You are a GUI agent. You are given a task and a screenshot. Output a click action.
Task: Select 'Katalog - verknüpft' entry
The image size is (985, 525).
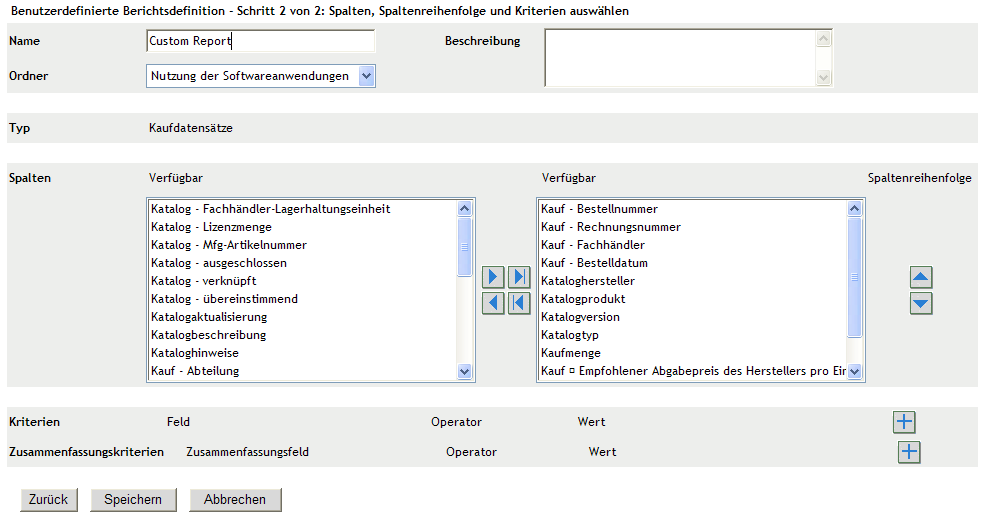click(x=303, y=281)
